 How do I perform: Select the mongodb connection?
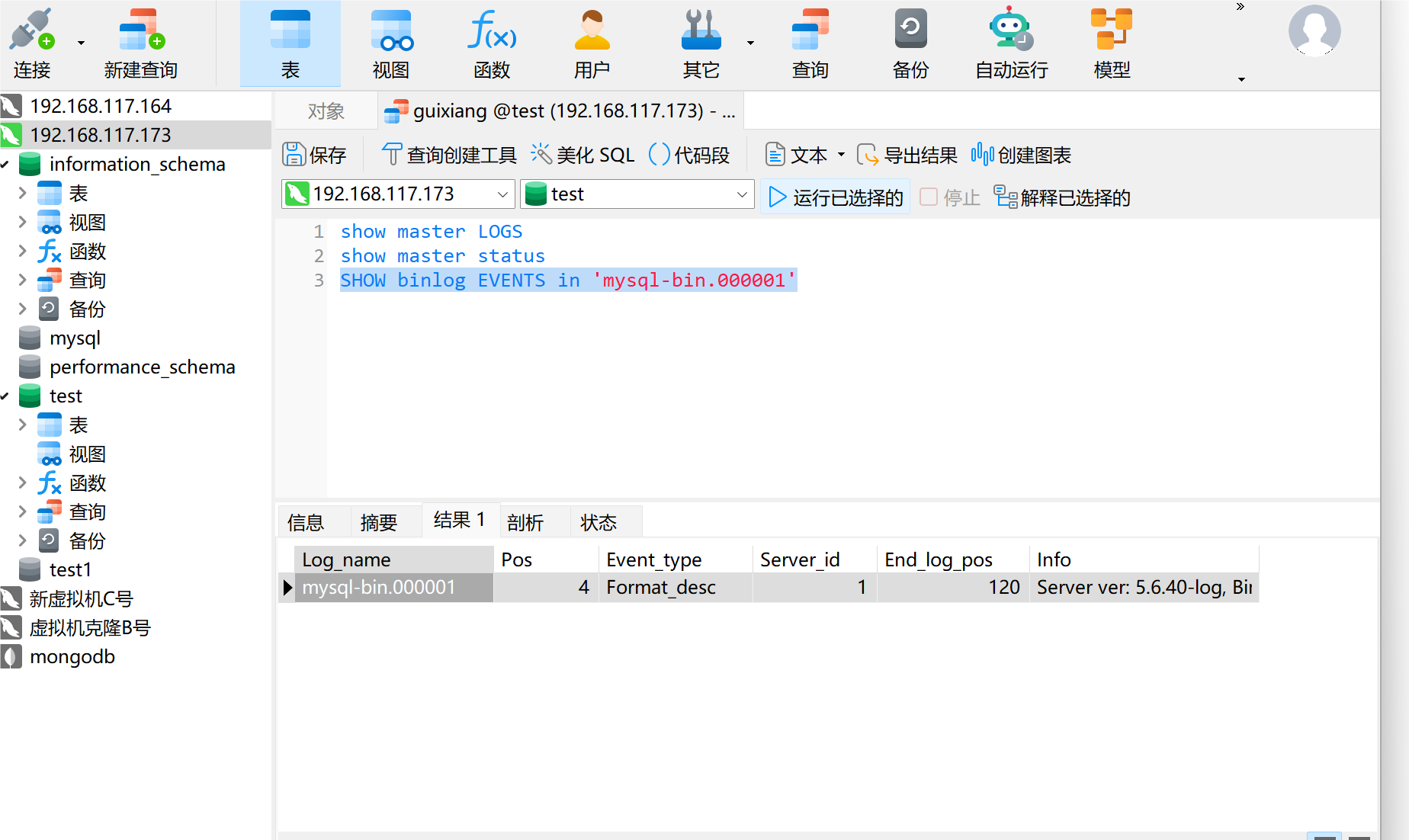click(72, 656)
